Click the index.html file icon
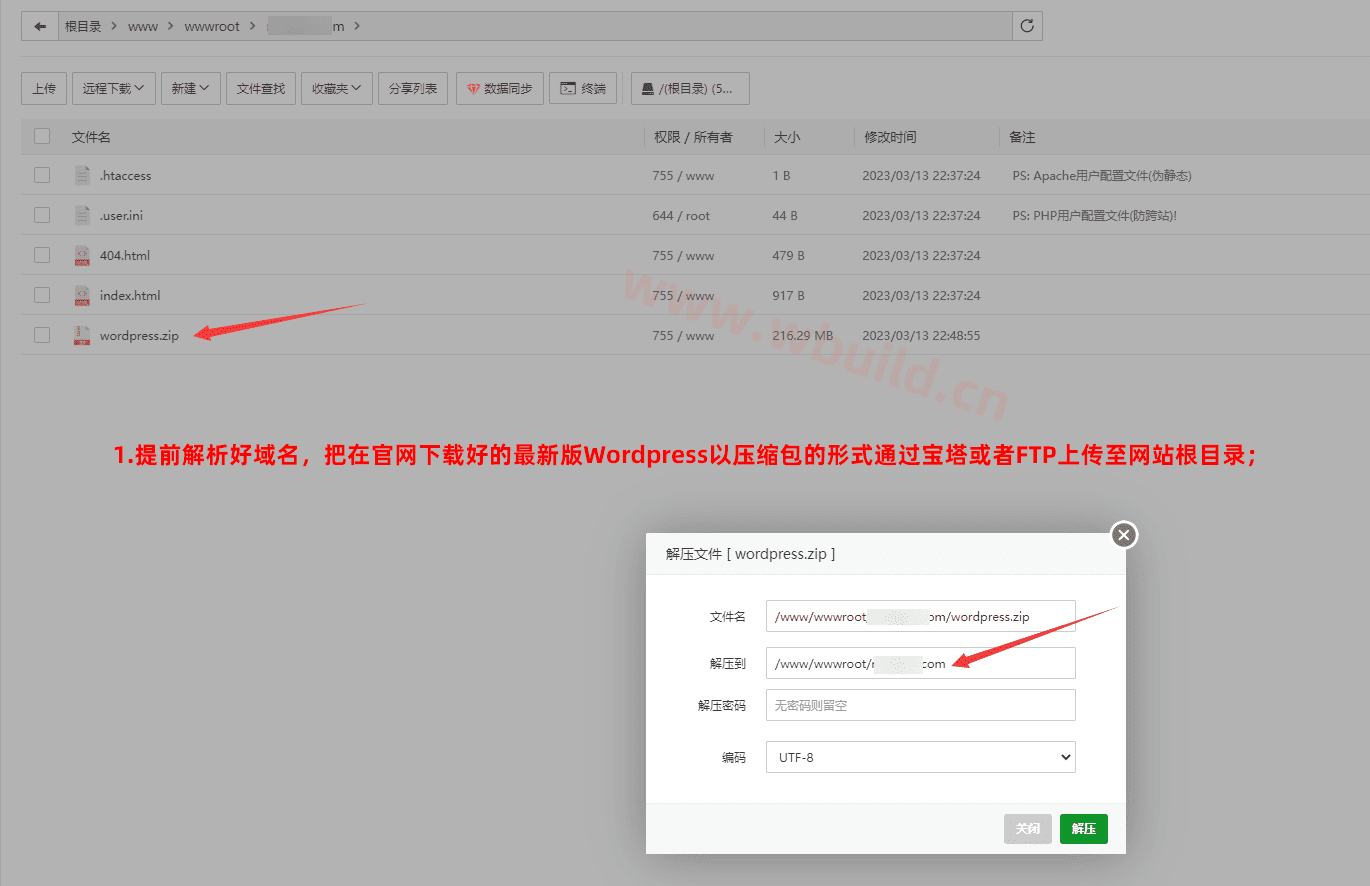 click(x=82, y=295)
